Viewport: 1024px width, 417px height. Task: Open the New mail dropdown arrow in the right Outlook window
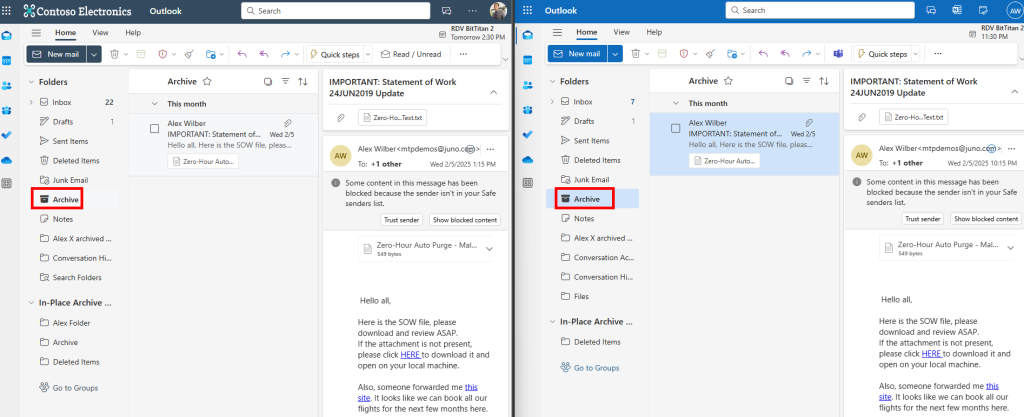(615, 54)
